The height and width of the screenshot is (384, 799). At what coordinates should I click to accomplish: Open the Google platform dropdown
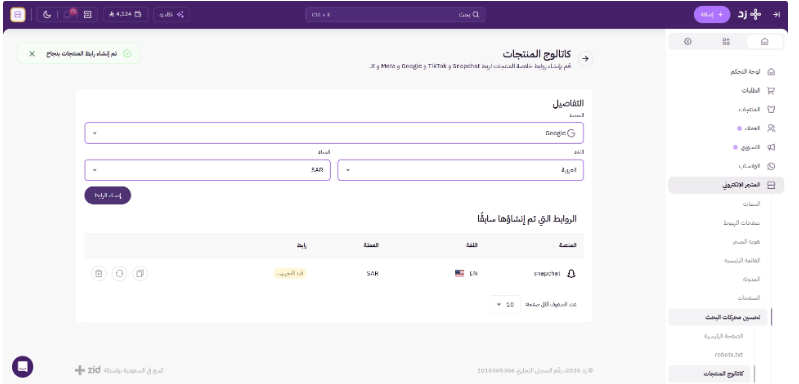pos(334,133)
